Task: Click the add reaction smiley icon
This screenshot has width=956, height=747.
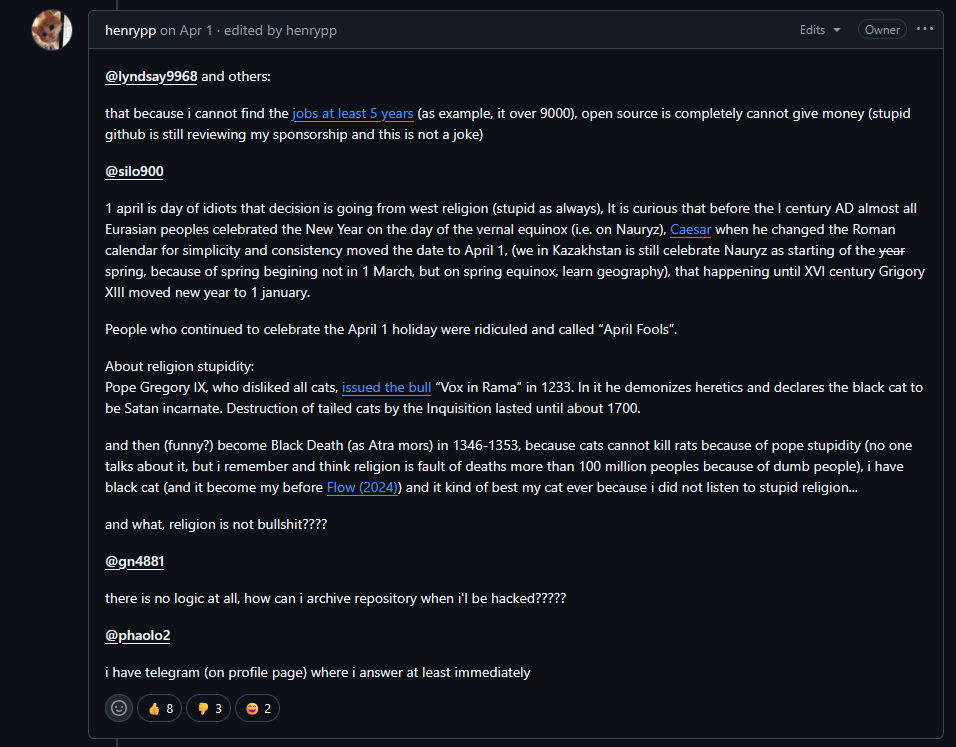Action: 119,708
